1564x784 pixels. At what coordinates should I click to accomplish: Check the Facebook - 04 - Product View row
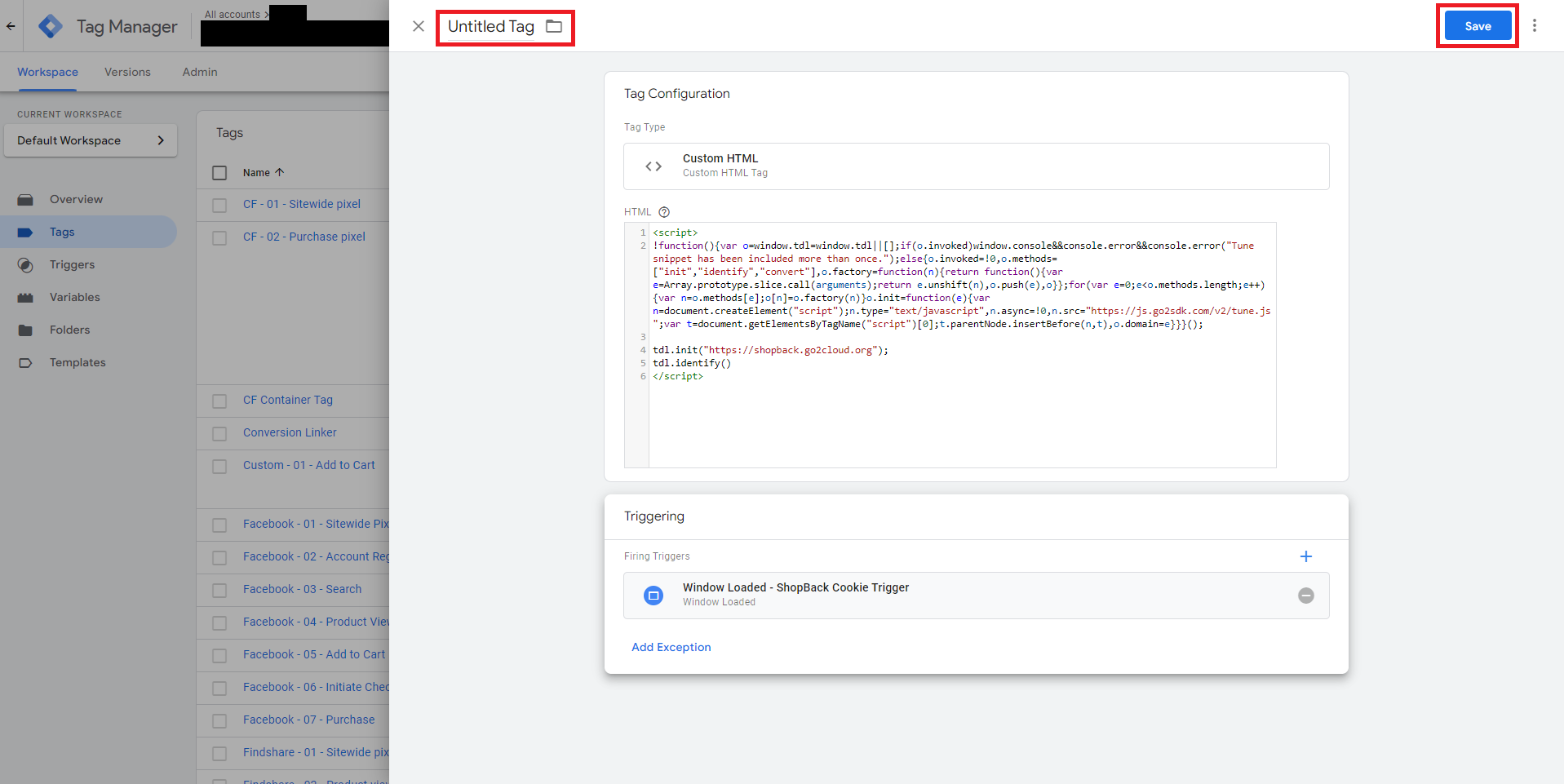(x=219, y=622)
